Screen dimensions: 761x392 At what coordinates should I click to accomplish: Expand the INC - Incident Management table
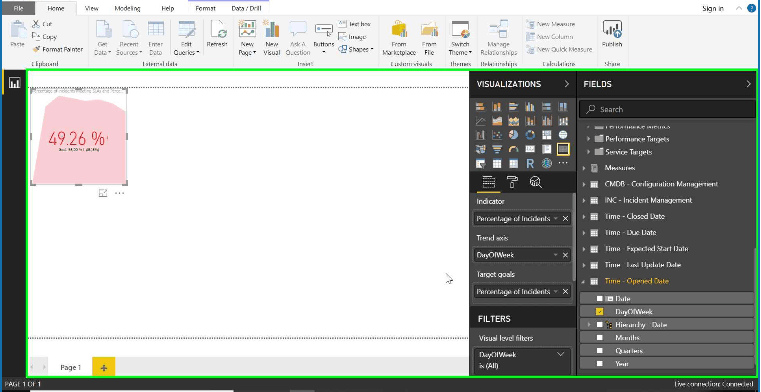[584, 200]
